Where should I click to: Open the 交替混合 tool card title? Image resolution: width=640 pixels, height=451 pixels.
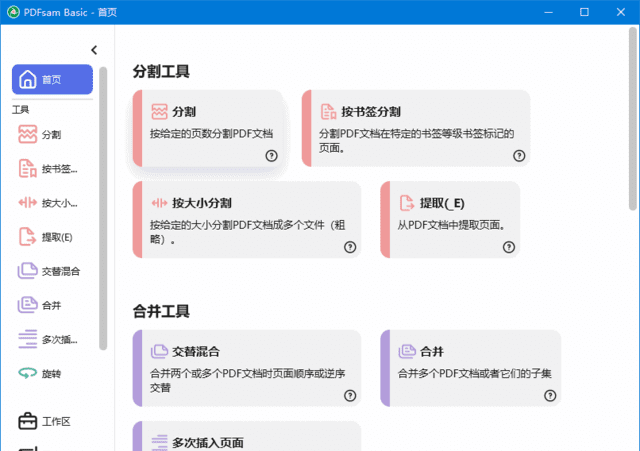tap(196, 351)
